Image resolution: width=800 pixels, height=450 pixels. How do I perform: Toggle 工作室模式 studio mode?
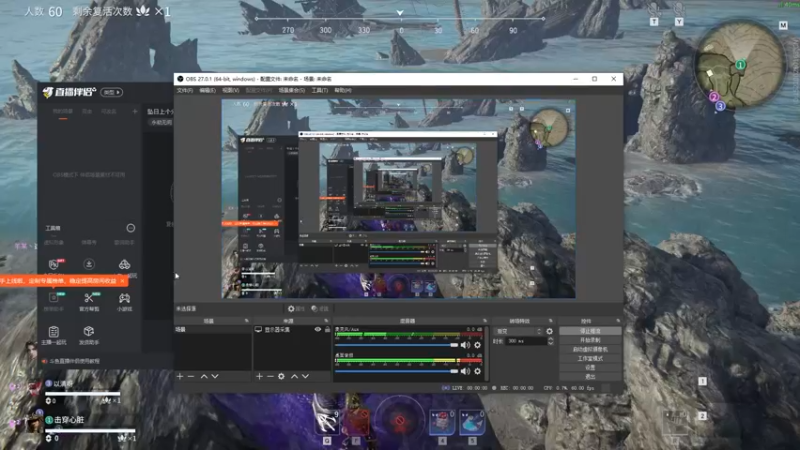590,358
